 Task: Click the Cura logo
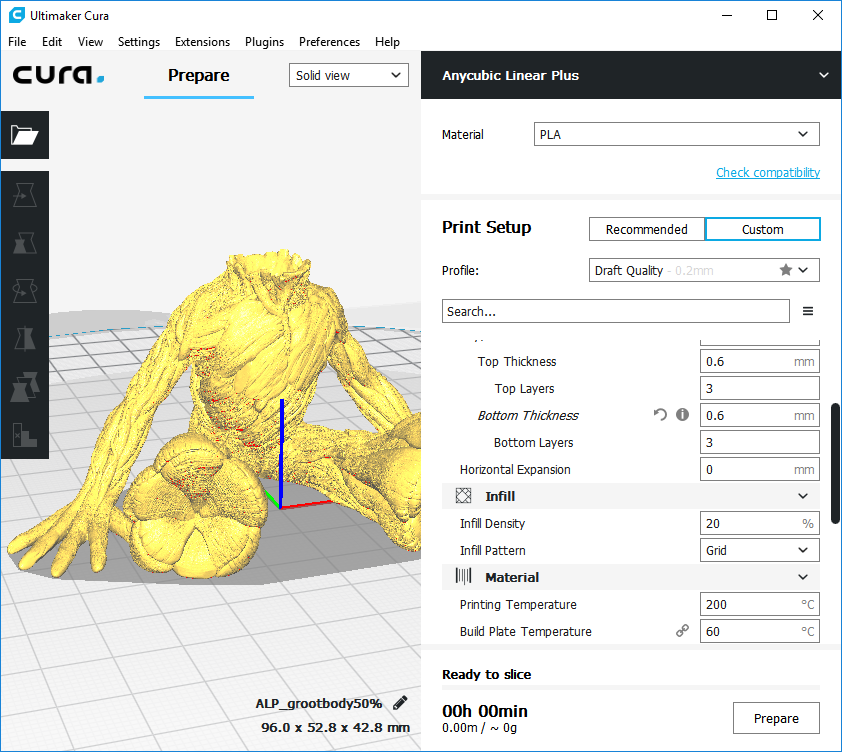(58, 75)
